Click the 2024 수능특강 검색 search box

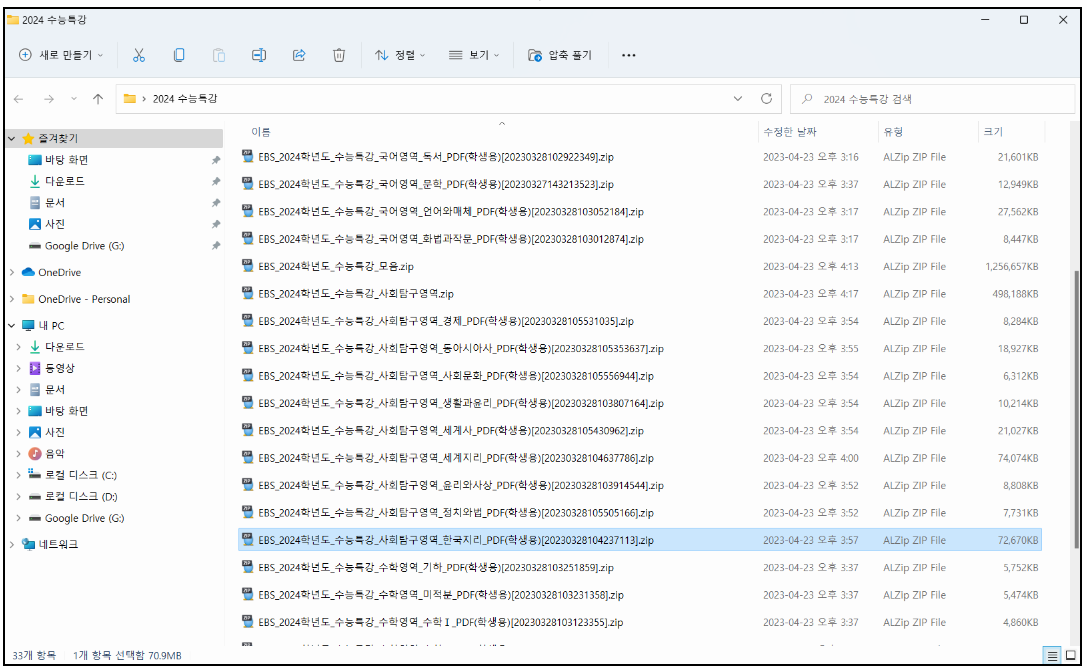(932, 99)
